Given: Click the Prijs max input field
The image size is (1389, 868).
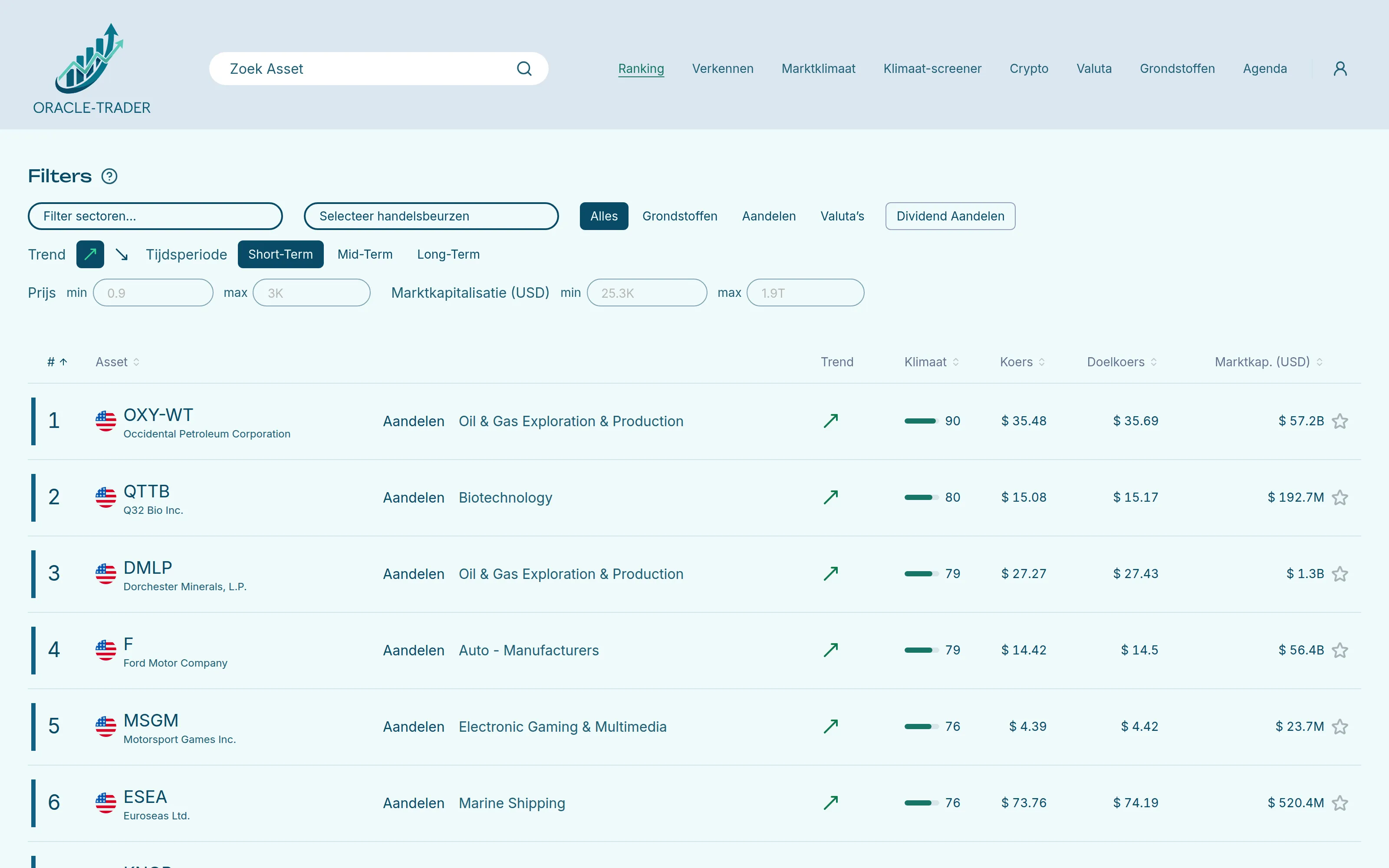Looking at the screenshot, I should (x=311, y=293).
